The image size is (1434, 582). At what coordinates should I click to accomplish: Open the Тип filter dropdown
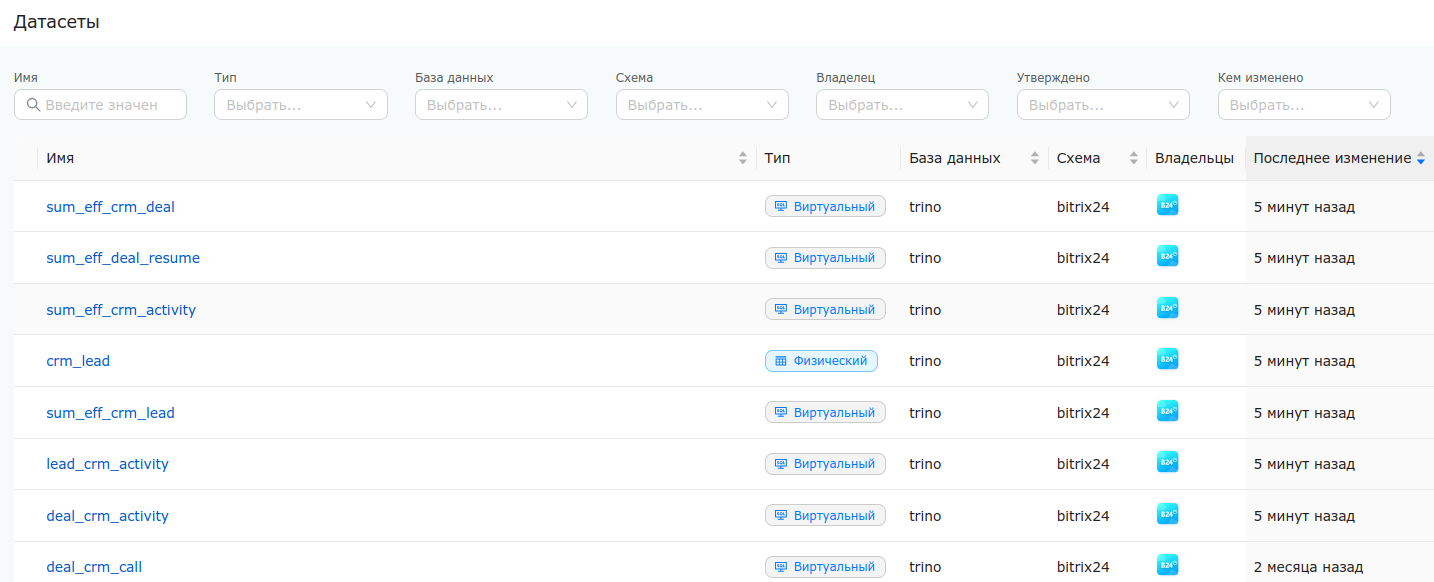coord(301,105)
